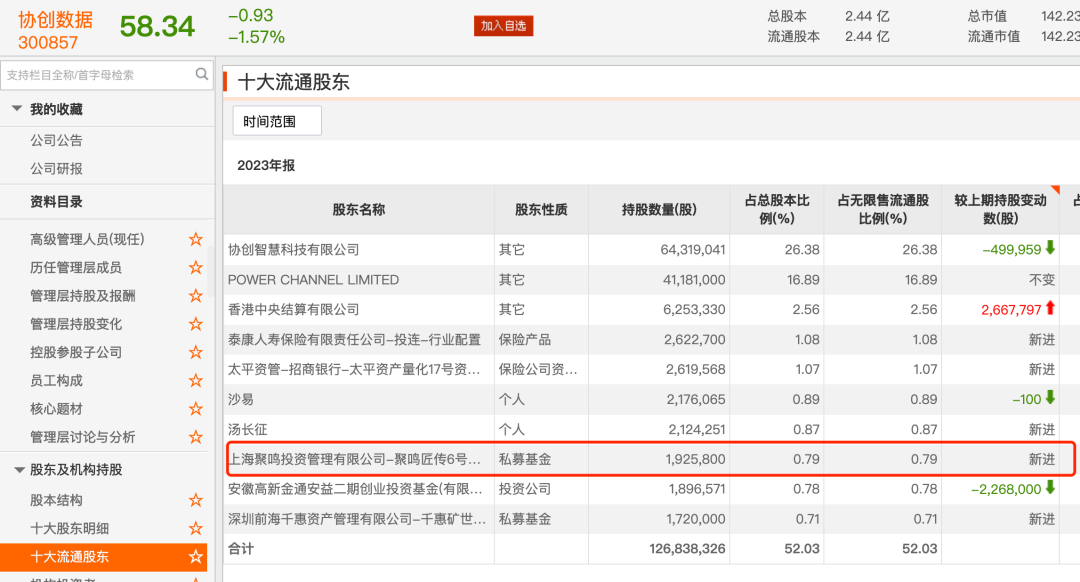Open 公司公告 in sidebar
This screenshot has height=582, width=1080.
(56, 141)
